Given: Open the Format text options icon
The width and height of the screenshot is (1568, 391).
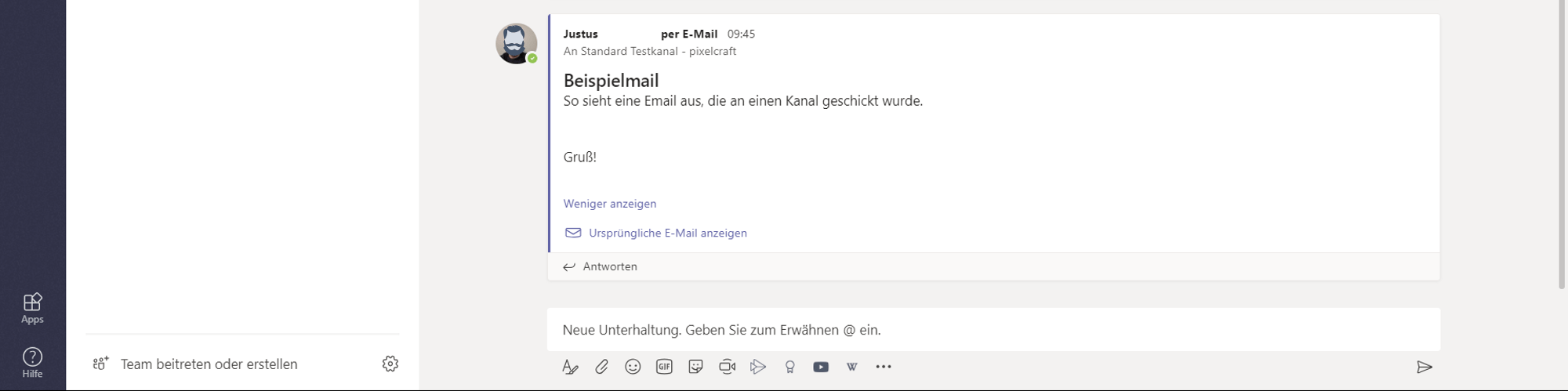Looking at the screenshot, I should pos(570,367).
